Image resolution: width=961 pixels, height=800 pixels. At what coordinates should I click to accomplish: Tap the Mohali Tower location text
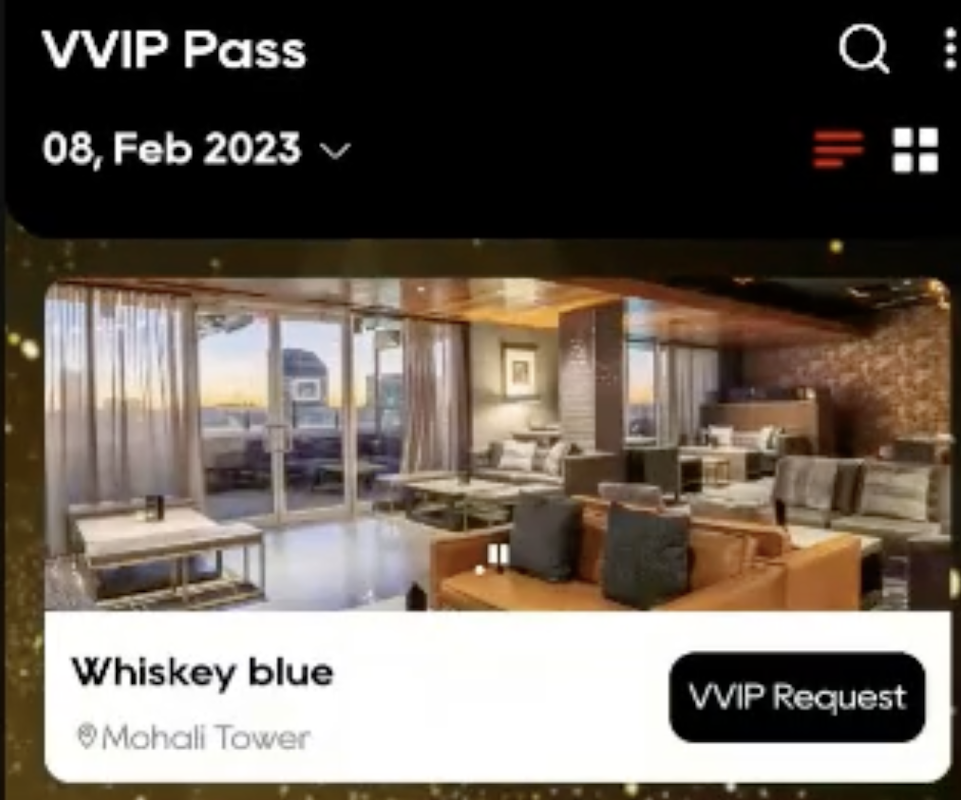point(205,737)
